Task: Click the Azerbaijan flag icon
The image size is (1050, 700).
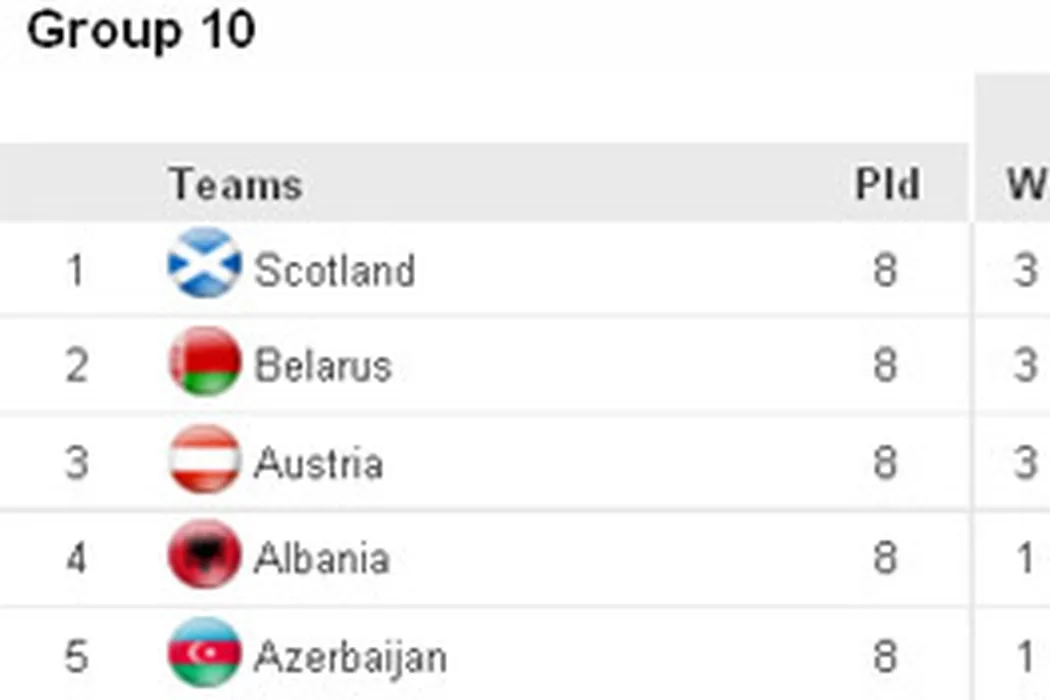Action: 205,652
